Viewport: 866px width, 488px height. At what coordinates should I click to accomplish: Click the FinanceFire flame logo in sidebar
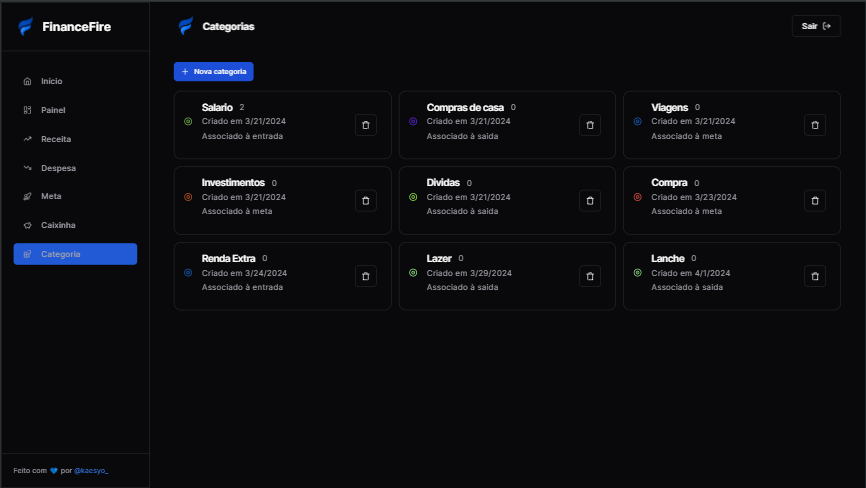[x=26, y=27]
